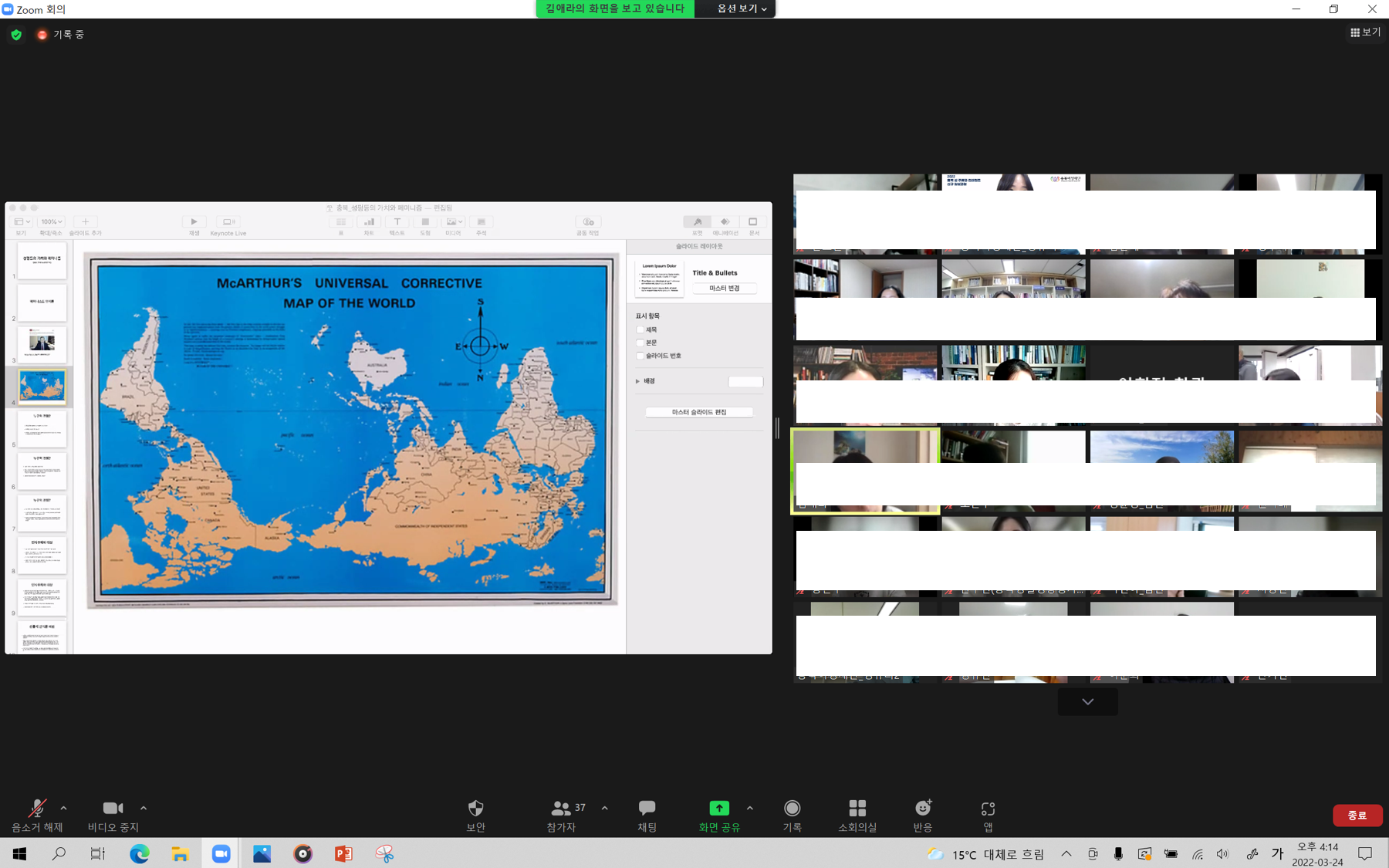1389x868 pixels.
Task: Switch to the Animate (애니메이션) tab
Action: point(725,223)
